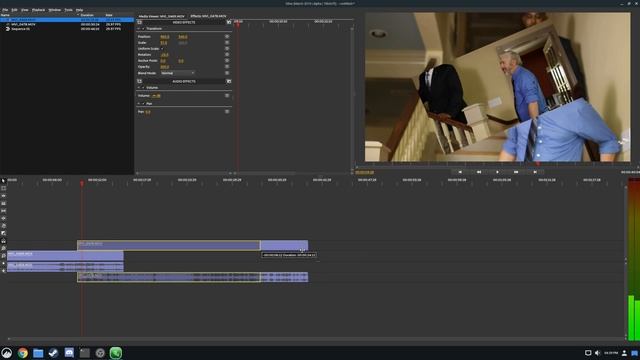Open the View menu
640x360 pixels.
click(24, 10)
